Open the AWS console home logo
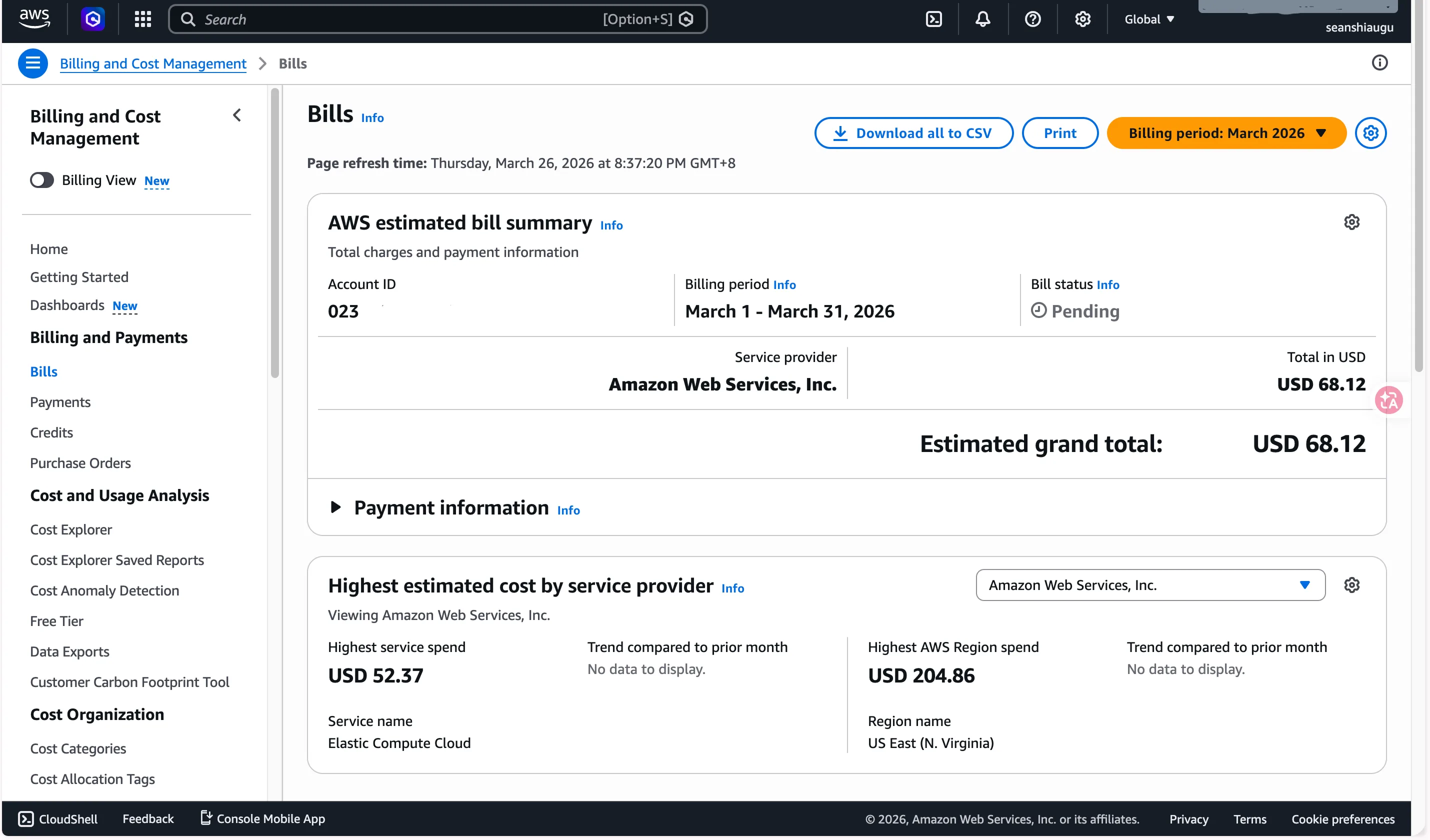 tap(34, 18)
